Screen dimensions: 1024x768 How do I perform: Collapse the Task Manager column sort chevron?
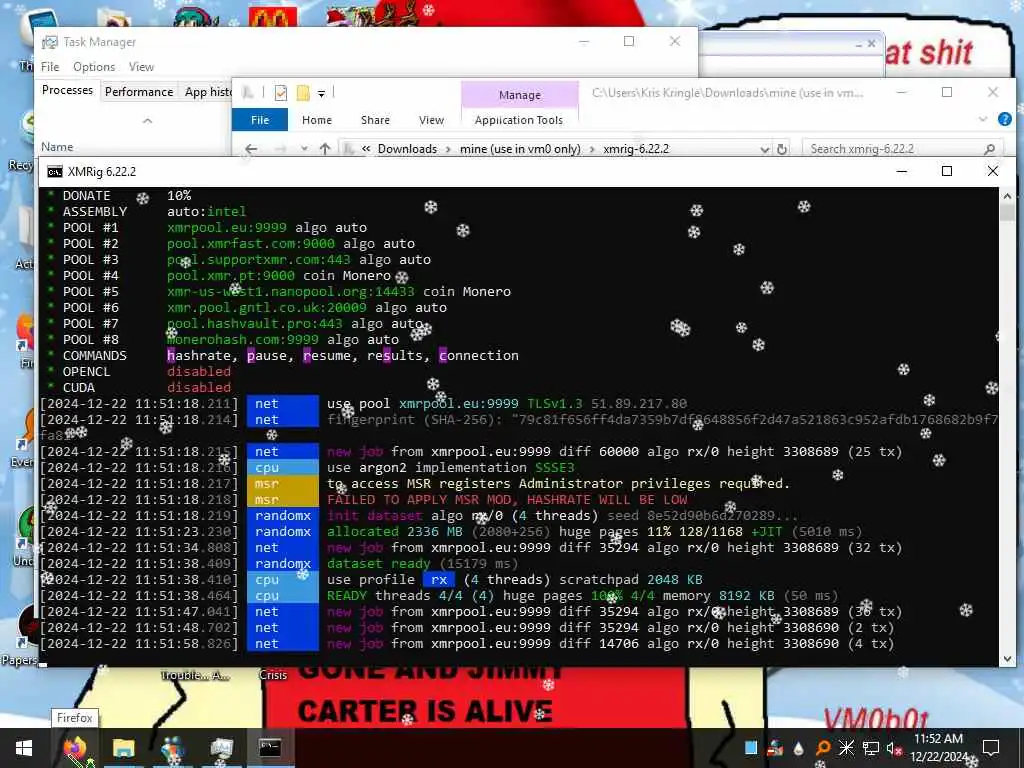pos(148,121)
